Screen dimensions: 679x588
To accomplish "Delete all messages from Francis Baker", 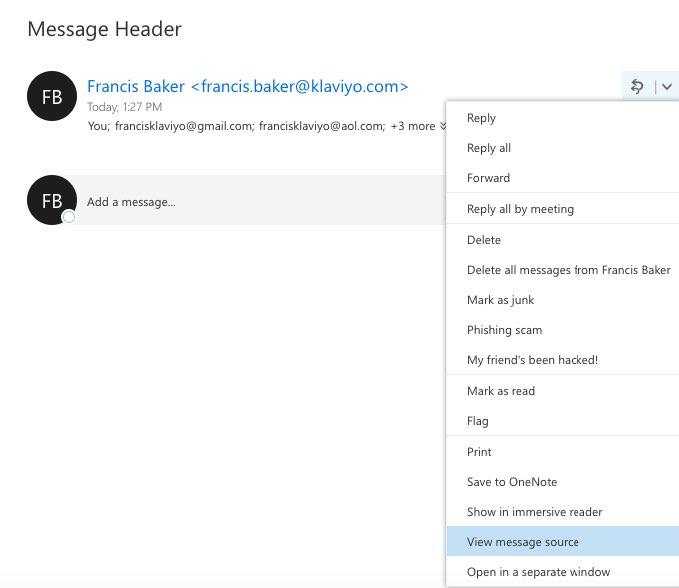I will (x=568, y=270).
